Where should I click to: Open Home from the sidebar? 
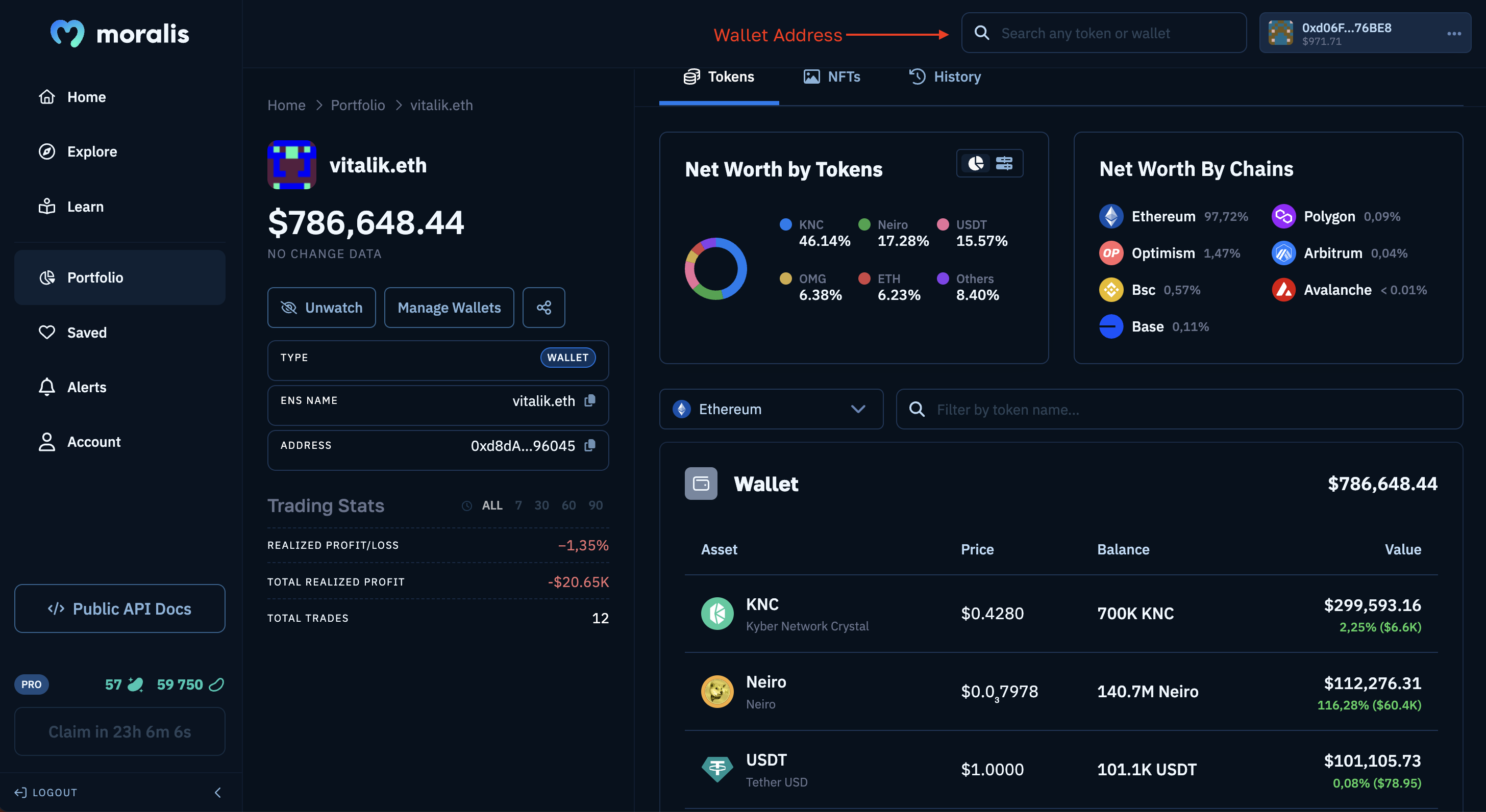pos(72,97)
